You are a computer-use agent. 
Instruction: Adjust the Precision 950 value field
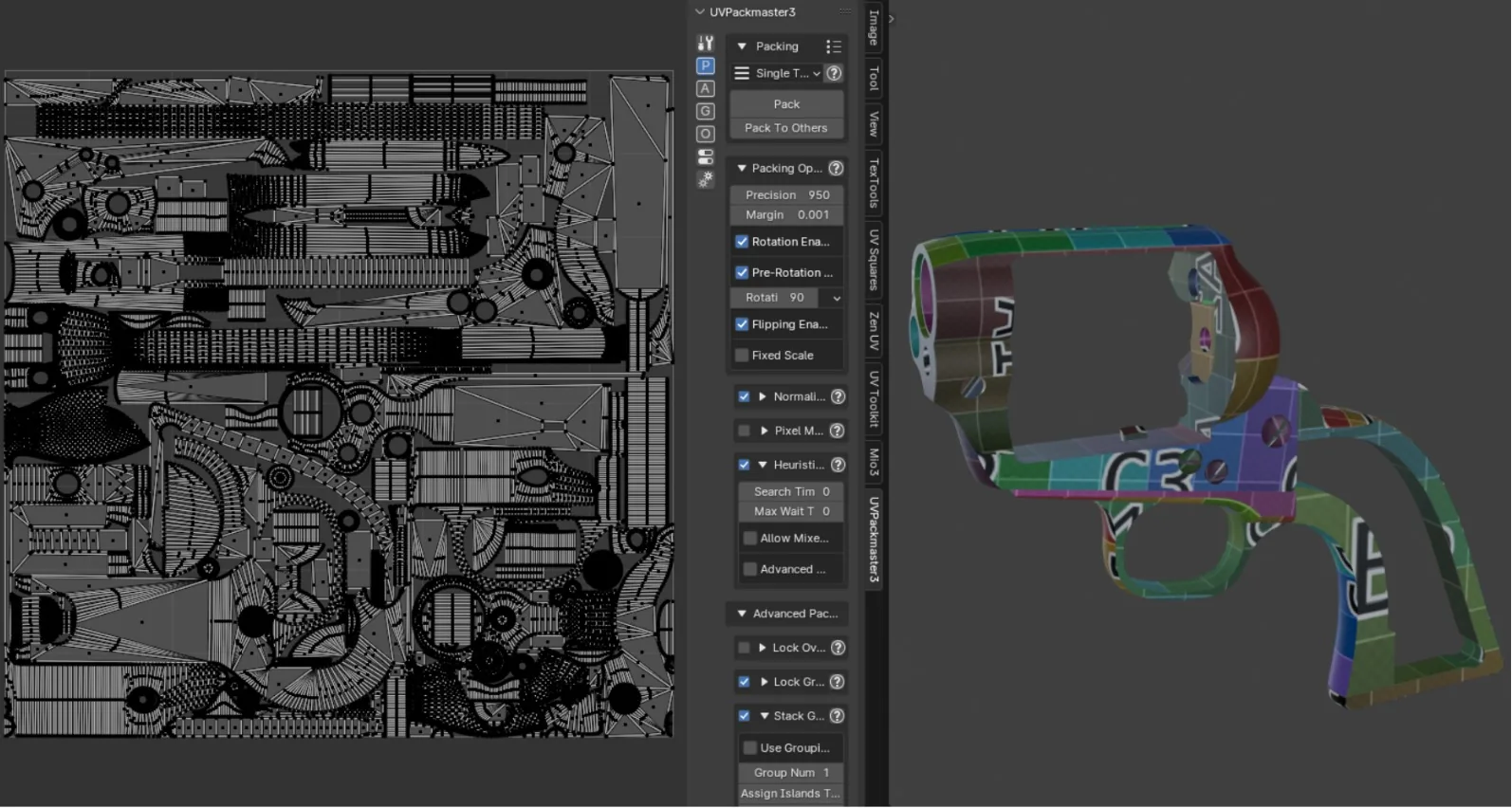pos(786,194)
